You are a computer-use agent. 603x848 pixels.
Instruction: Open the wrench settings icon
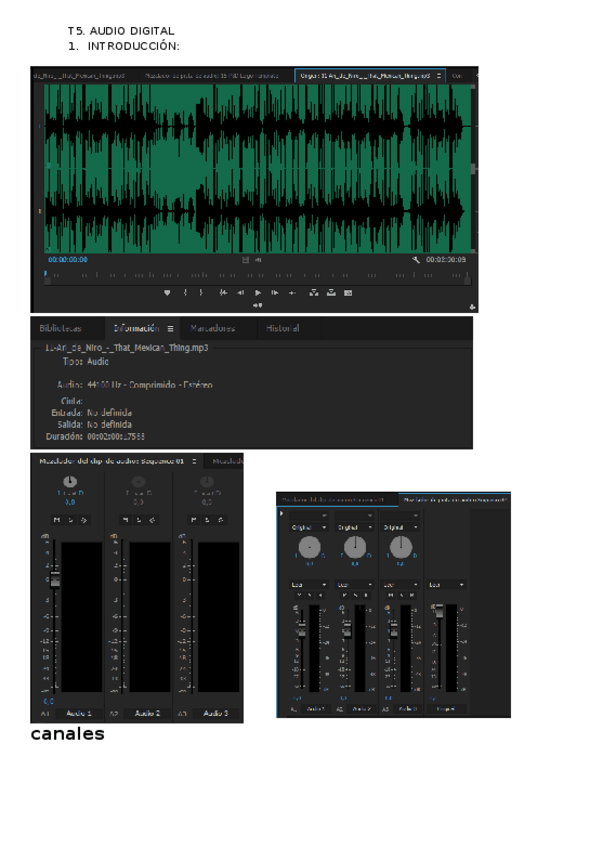pos(415,259)
